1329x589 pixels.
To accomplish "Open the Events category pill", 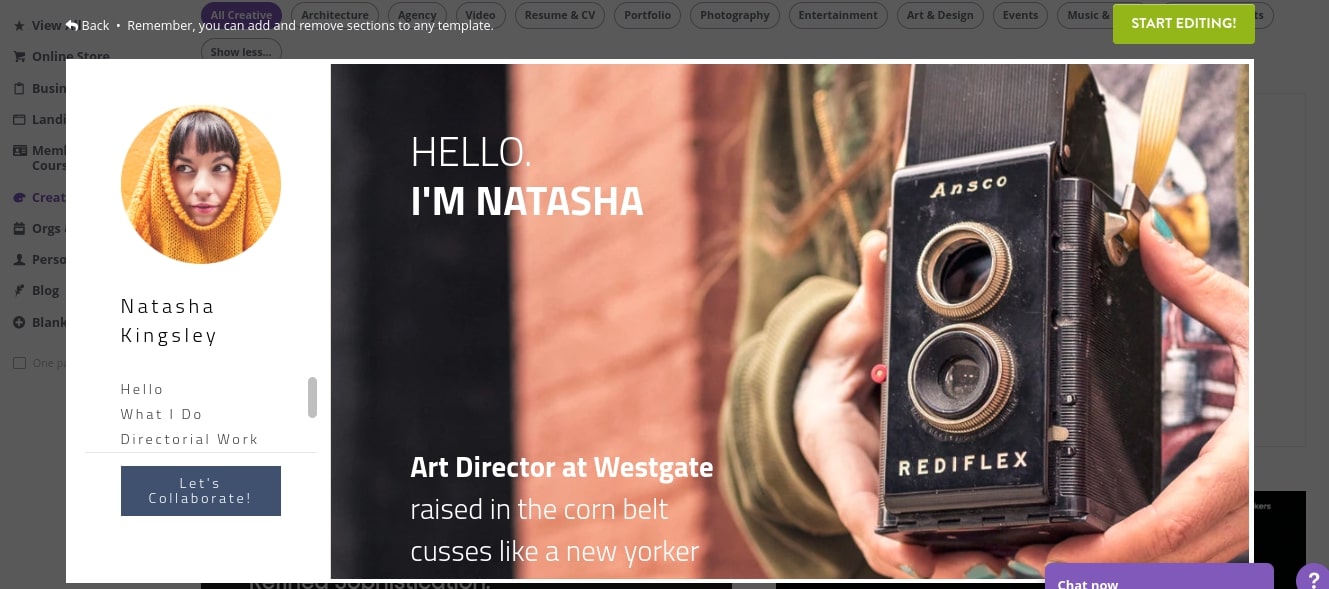I will click(x=1020, y=15).
